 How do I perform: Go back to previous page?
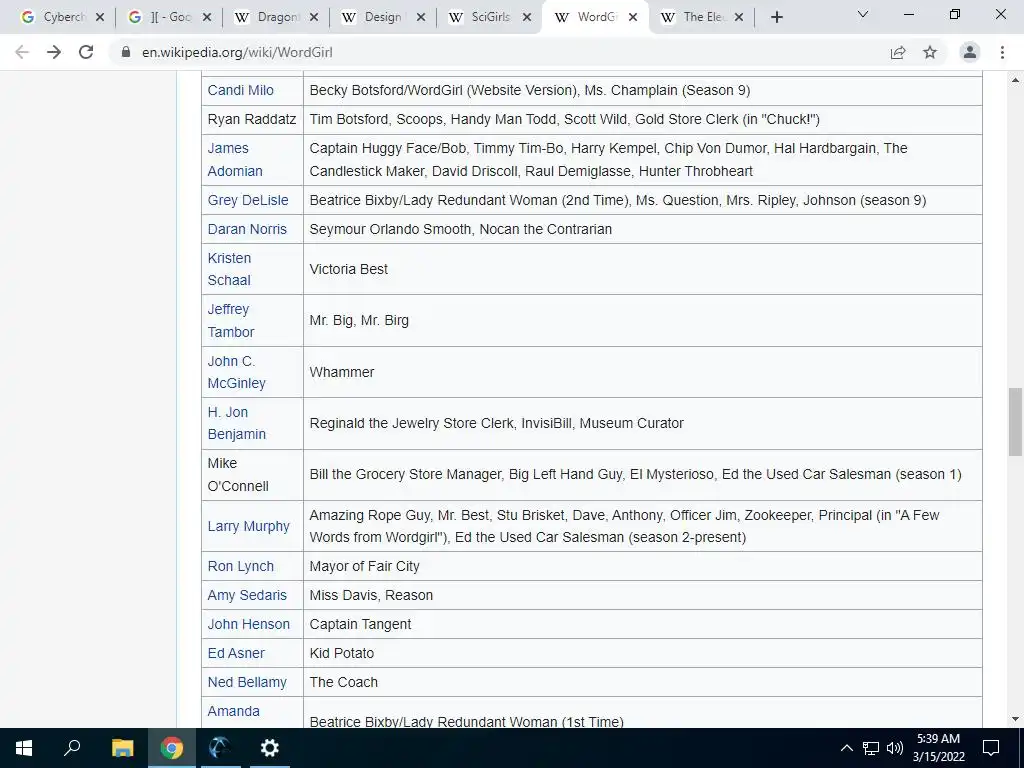[22, 52]
